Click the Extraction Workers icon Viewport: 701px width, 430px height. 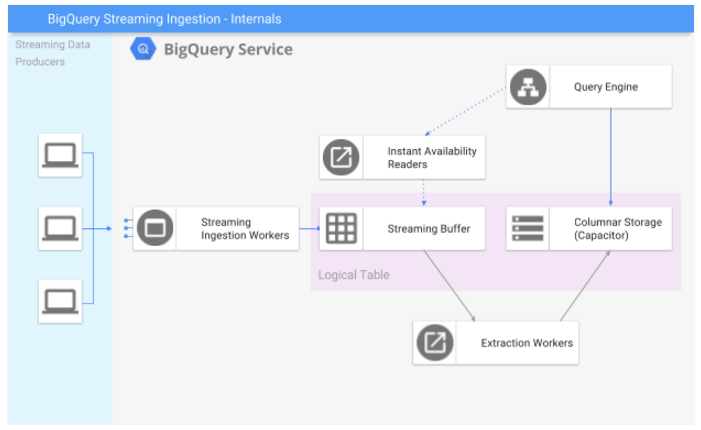435,343
